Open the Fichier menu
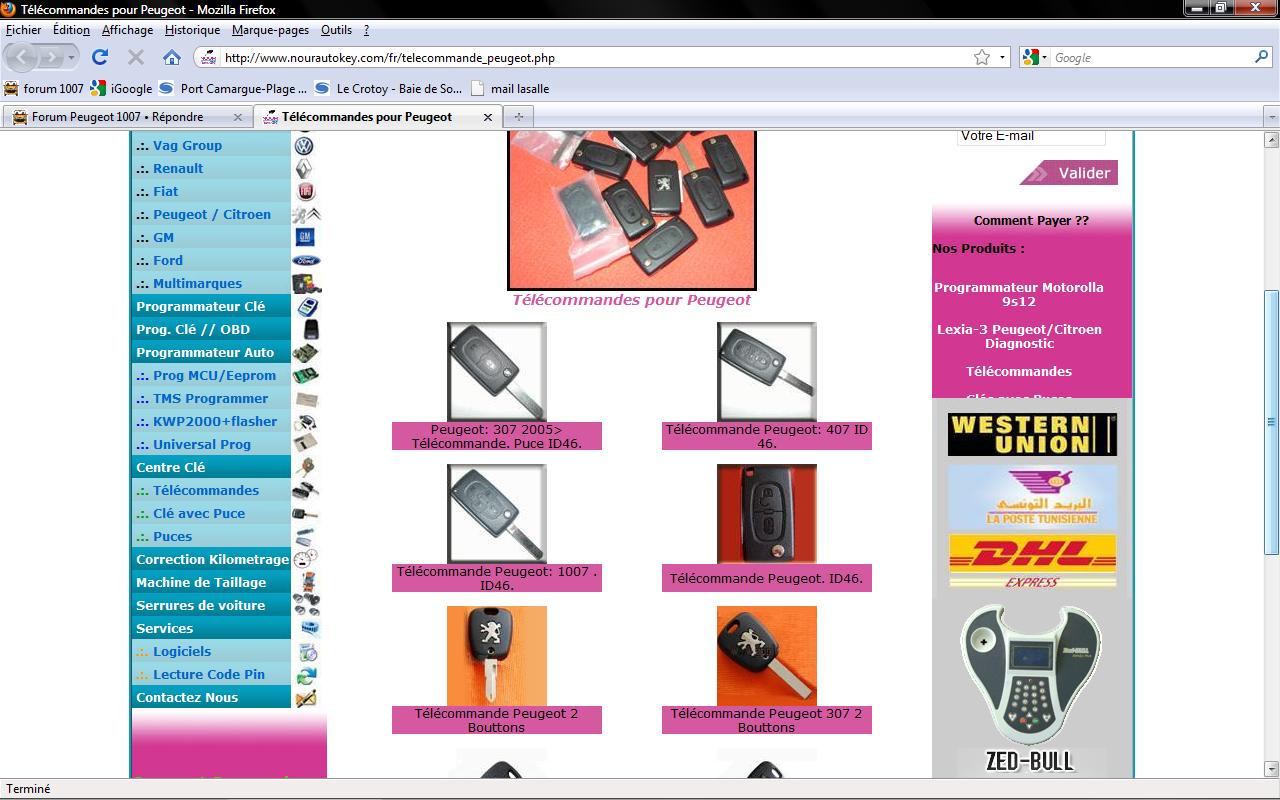Viewport: 1280px width, 800px height. 24,30
